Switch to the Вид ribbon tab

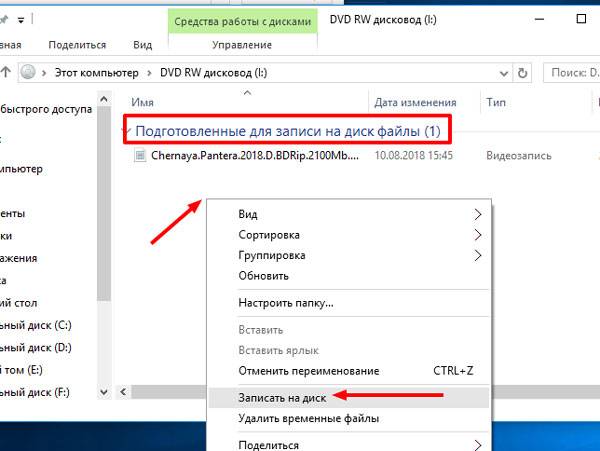coord(143,45)
